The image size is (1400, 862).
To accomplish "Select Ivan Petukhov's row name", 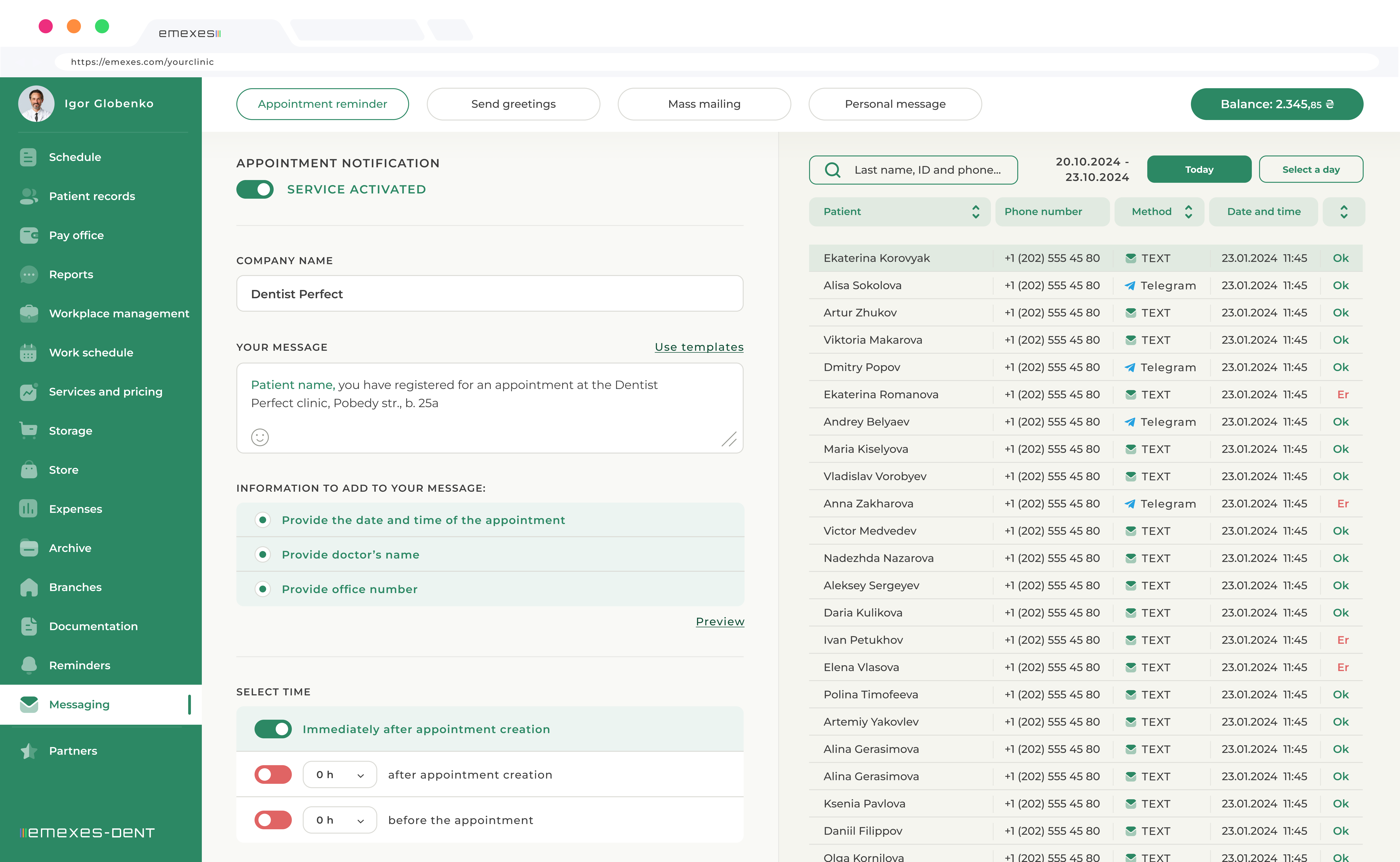I will coord(863,640).
